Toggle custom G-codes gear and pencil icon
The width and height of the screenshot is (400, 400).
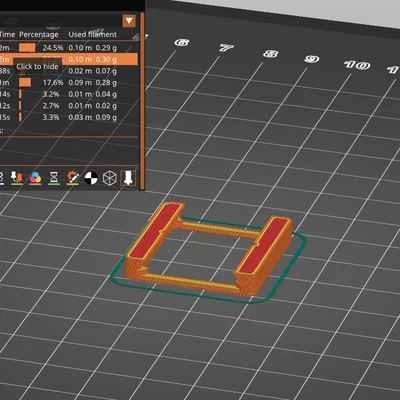point(73,178)
